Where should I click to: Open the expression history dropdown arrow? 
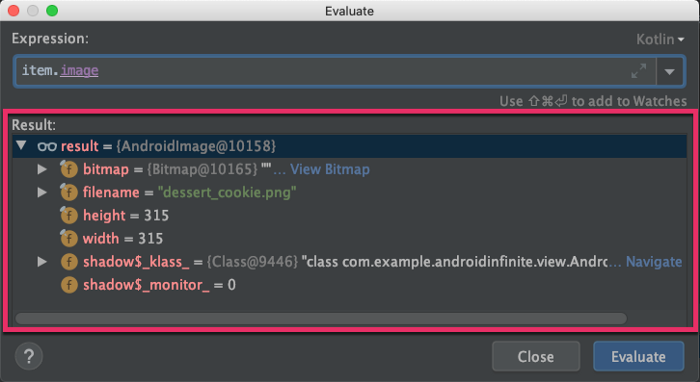click(x=669, y=71)
